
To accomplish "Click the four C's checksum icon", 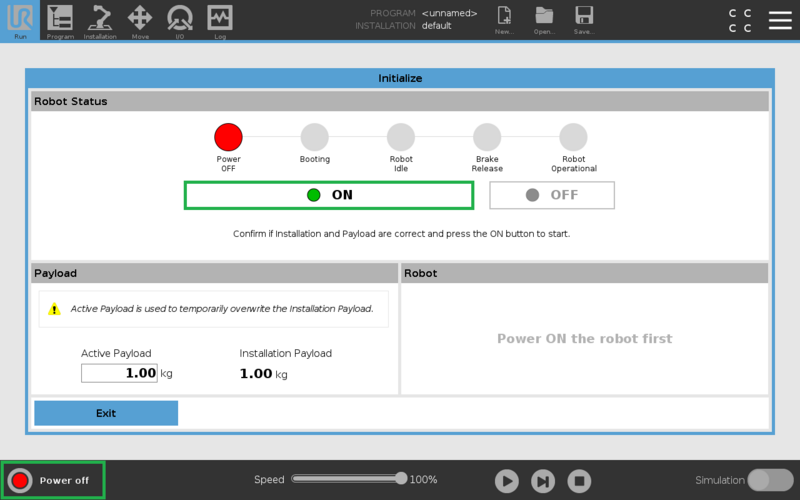I will [x=740, y=20].
